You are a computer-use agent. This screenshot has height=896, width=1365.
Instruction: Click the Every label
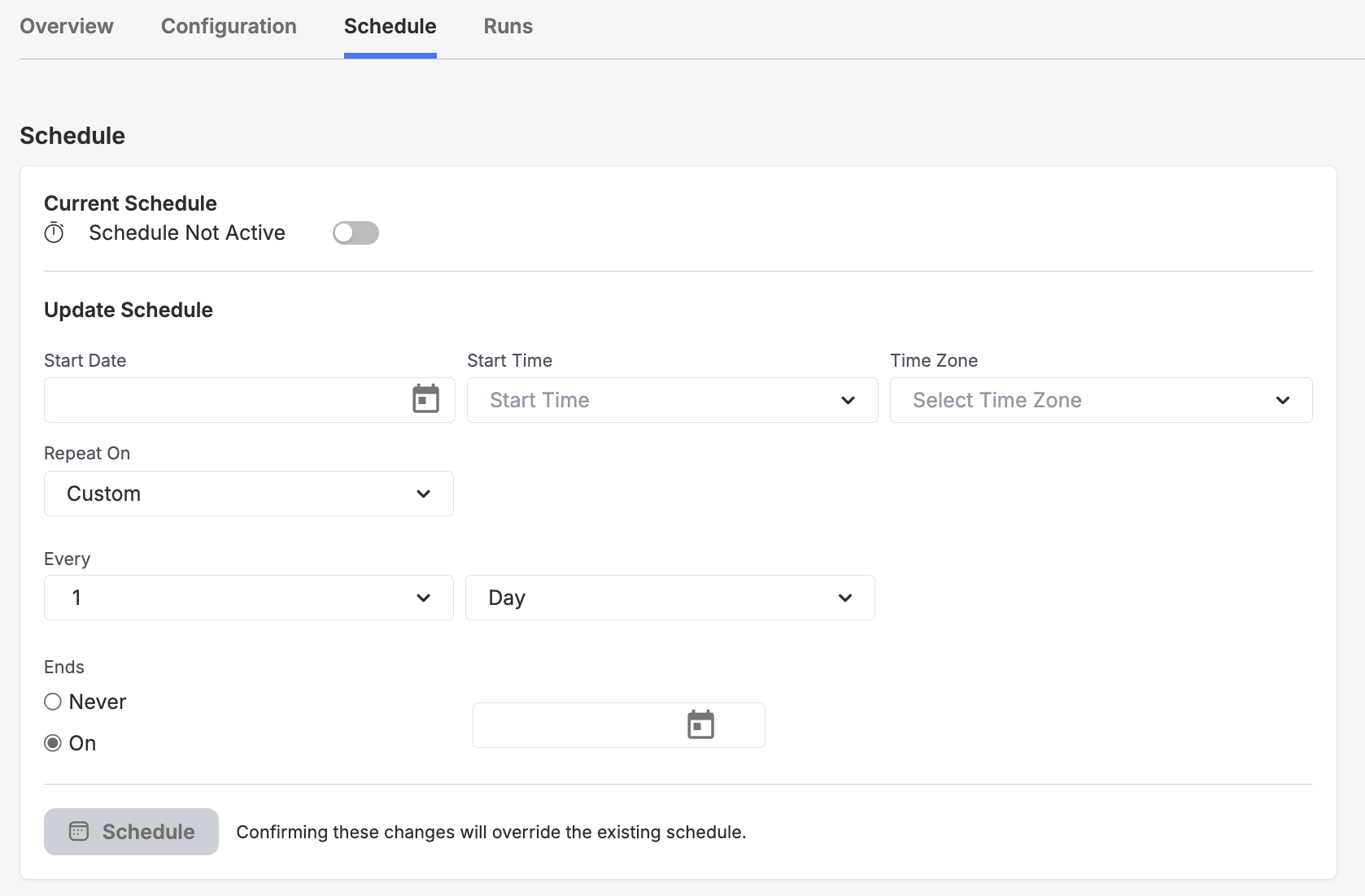click(67, 559)
